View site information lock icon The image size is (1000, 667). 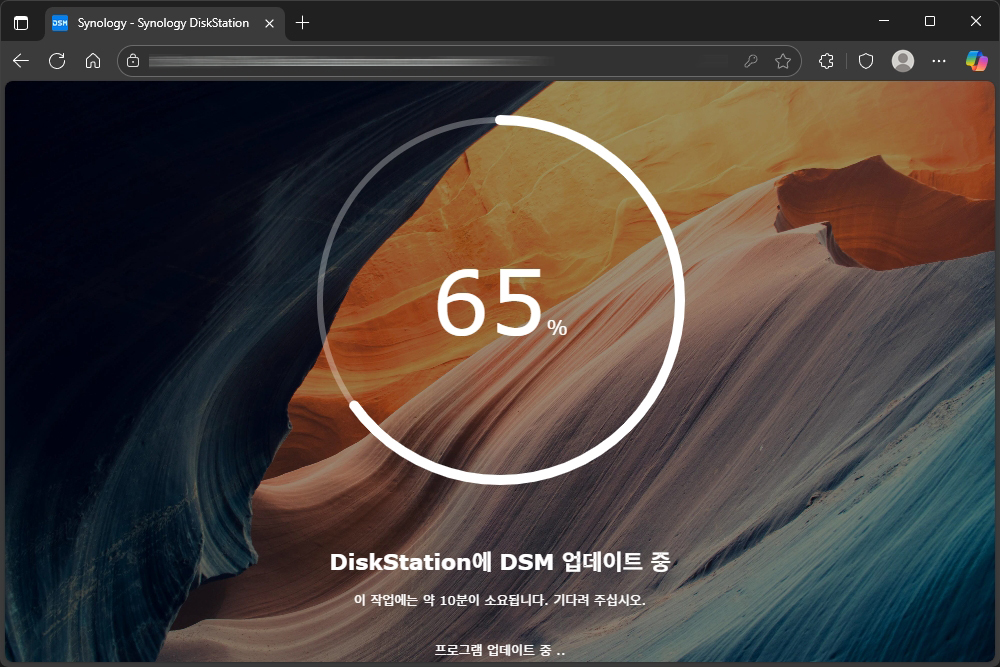point(133,61)
